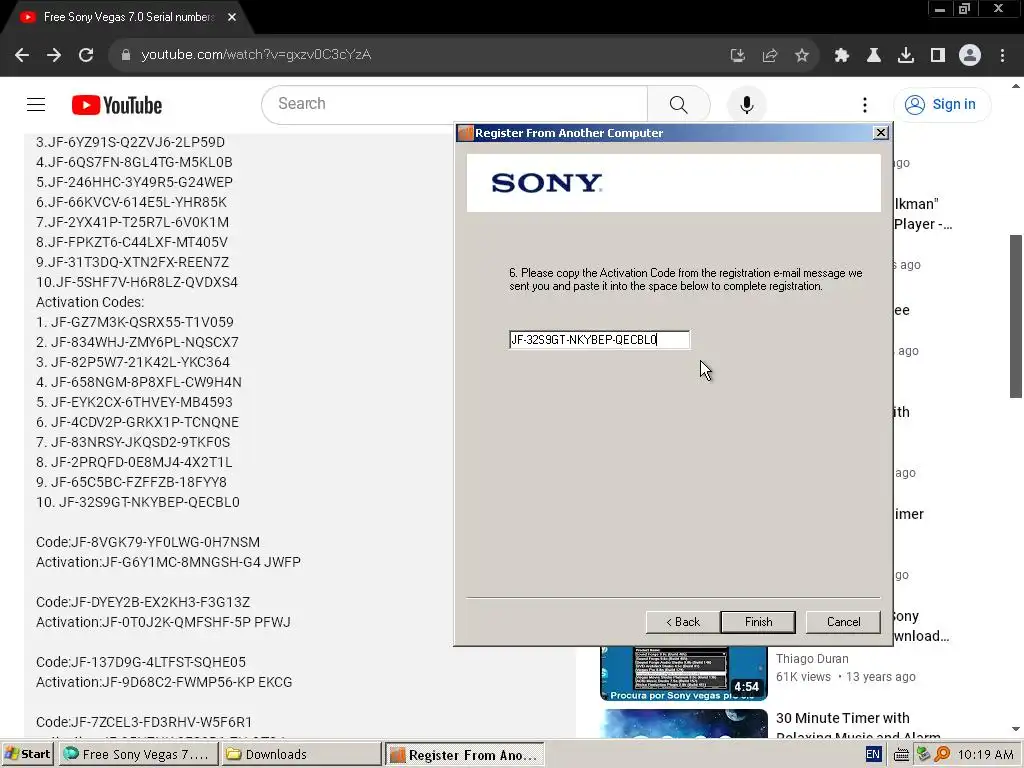Click the network tray icon
Viewport: 1024px width, 768px height.
point(923,754)
